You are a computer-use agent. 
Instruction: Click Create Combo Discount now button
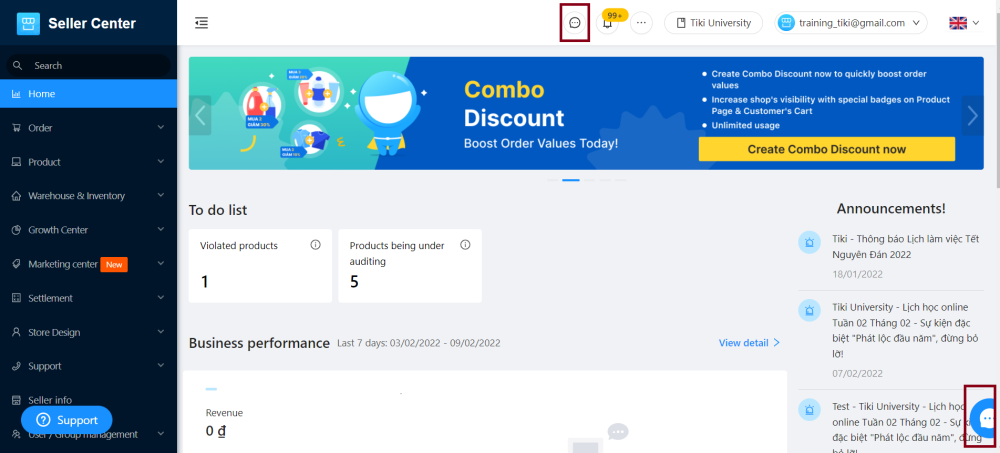(x=827, y=149)
